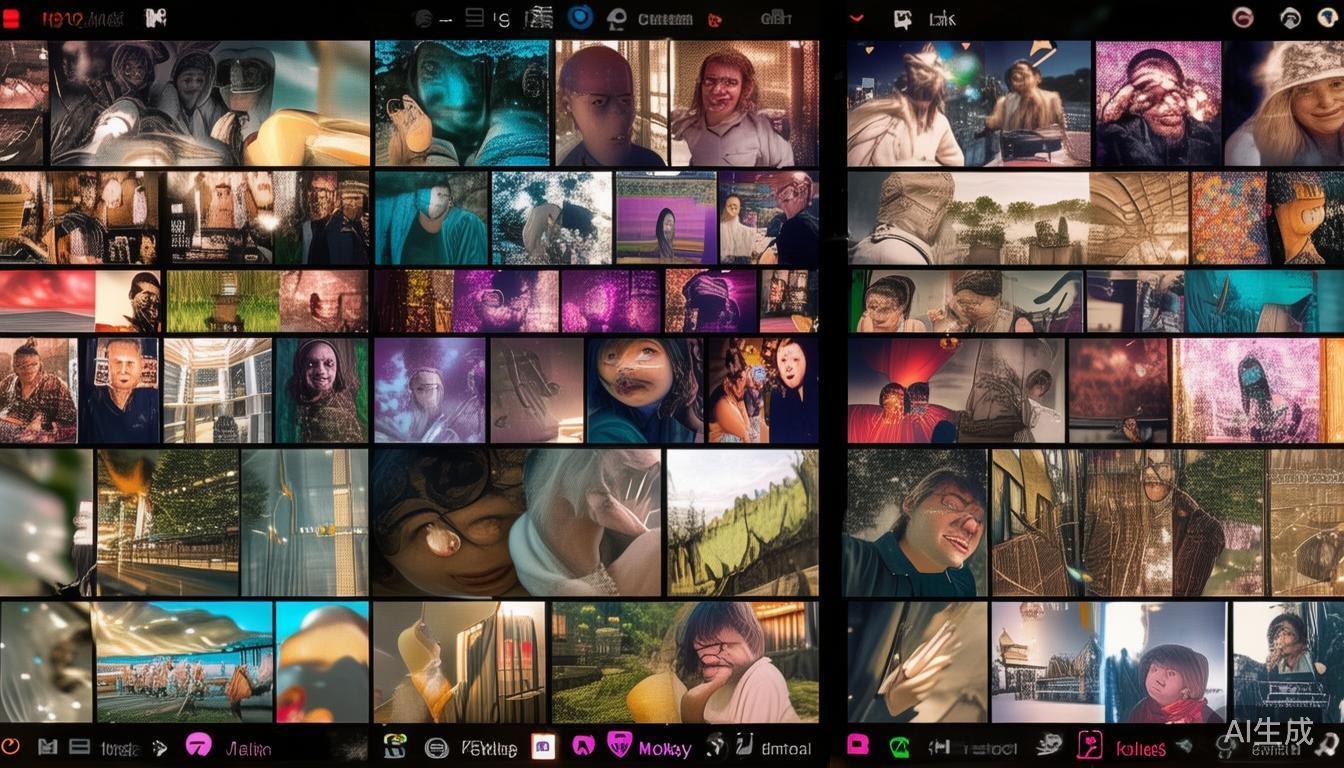
Task: Click the Jleliko text in bottom bar
Action: pyautogui.click(x=248, y=748)
